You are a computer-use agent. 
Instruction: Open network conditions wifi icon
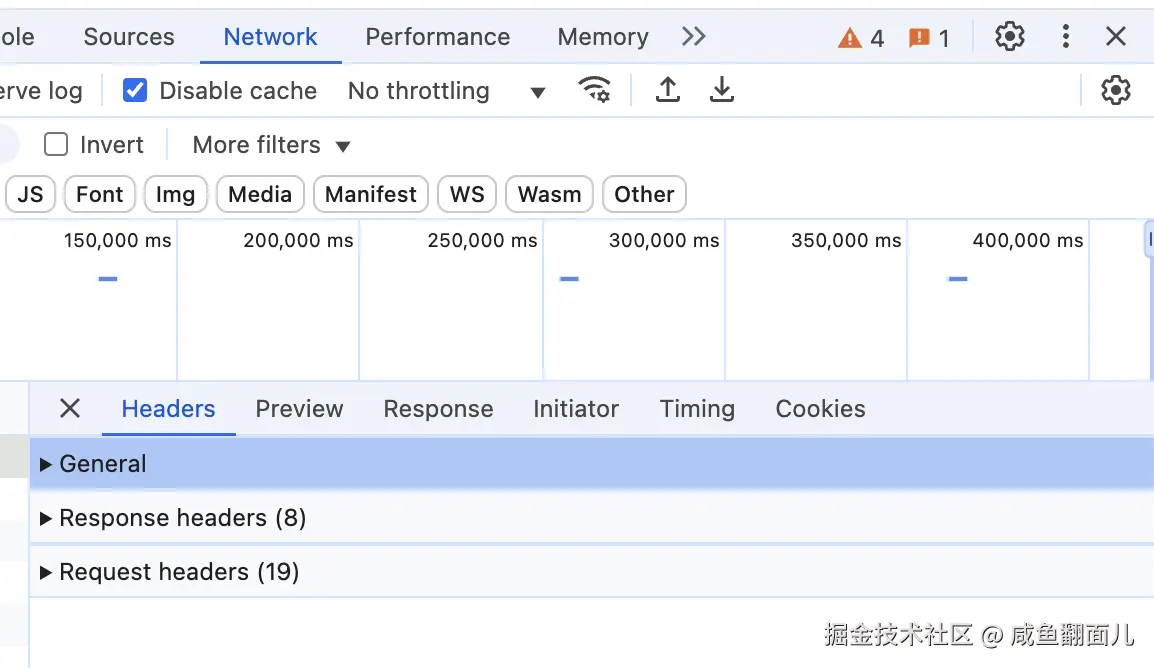(x=595, y=90)
